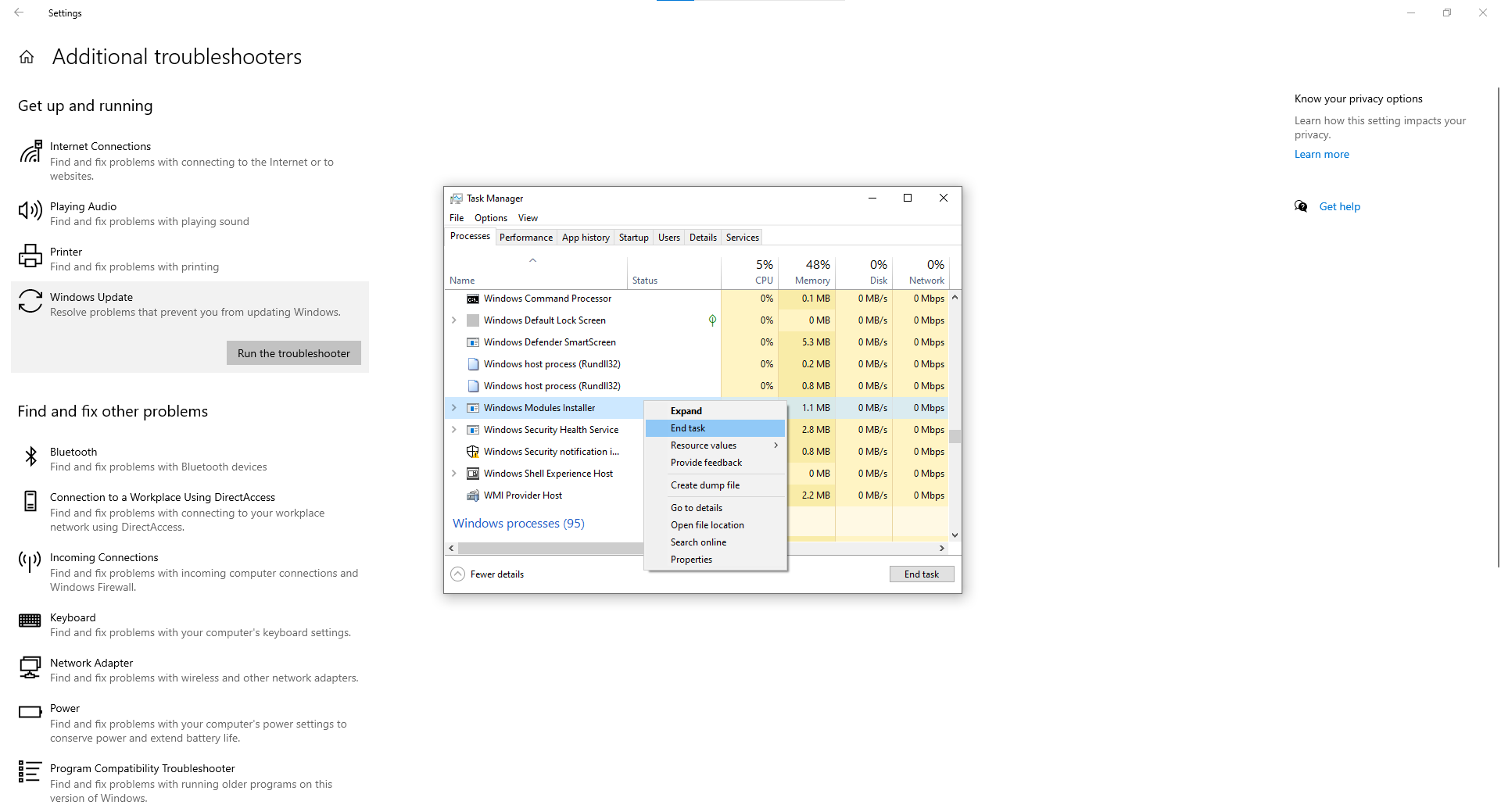
Task: Select the Playing Audio speaker icon
Action: tap(30, 209)
